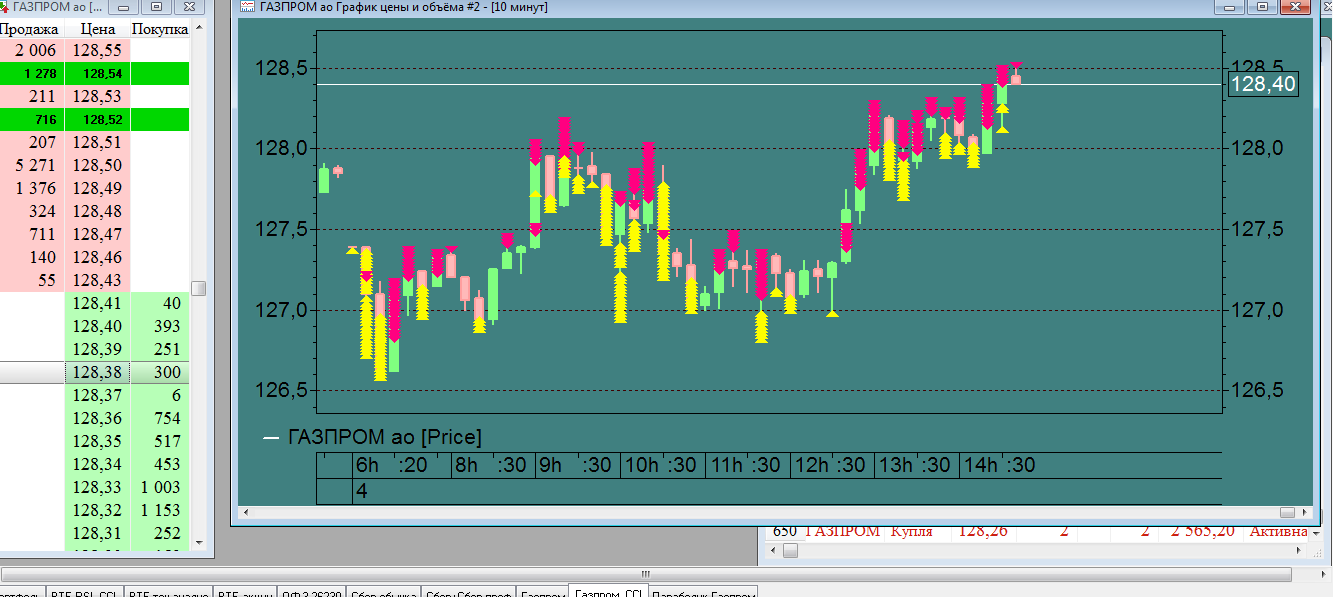Select the 128,55 price cell
This screenshot has height=597, width=1333.
[x=97, y=50]
